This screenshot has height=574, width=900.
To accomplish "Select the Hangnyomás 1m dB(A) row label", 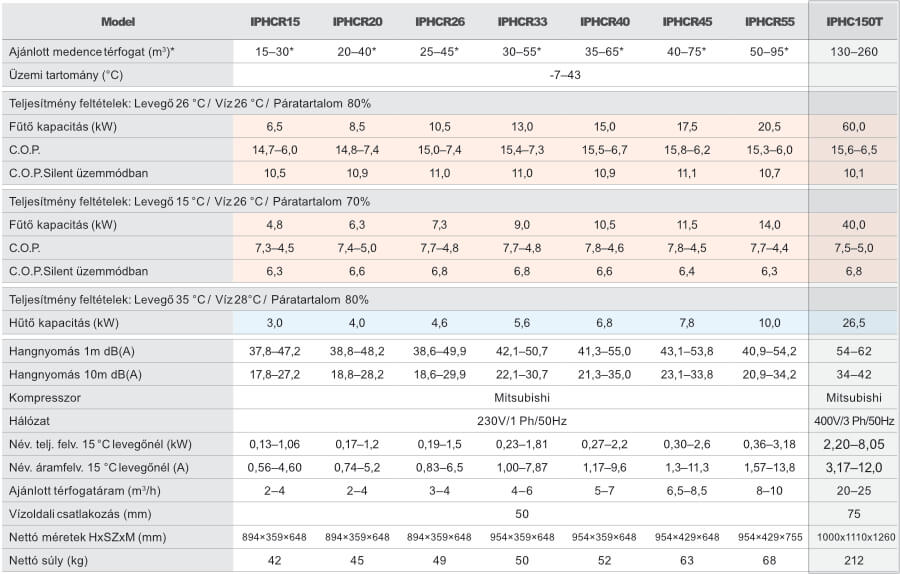I will point(73,351).
